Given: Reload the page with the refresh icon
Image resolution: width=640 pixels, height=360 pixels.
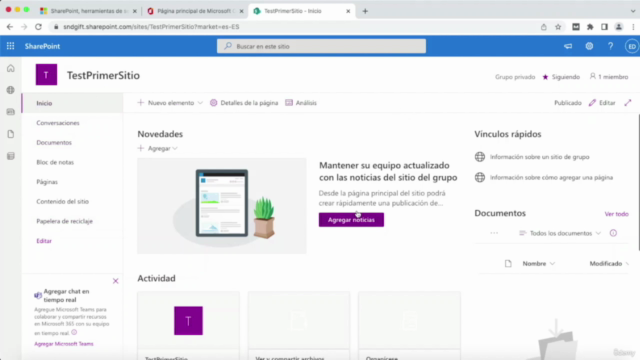Looking at the screenshot, I should click(x=38, y=27).
